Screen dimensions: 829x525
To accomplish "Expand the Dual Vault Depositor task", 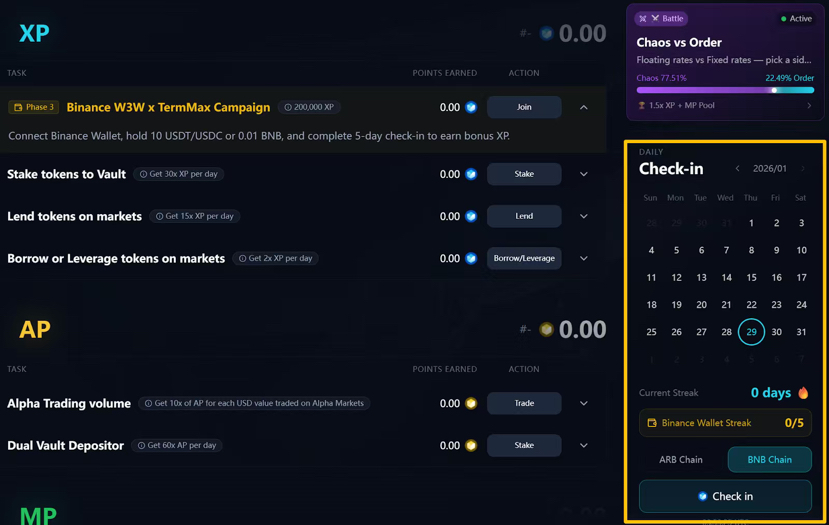I will click(x=584, y=446).
